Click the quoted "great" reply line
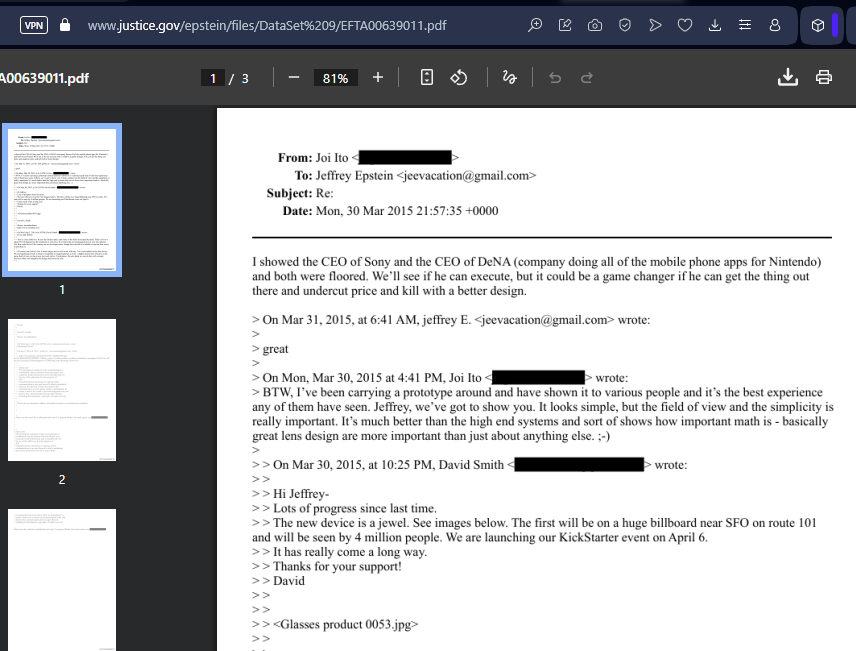Screen dimensions: 856x651 click(x=275, y=349)
